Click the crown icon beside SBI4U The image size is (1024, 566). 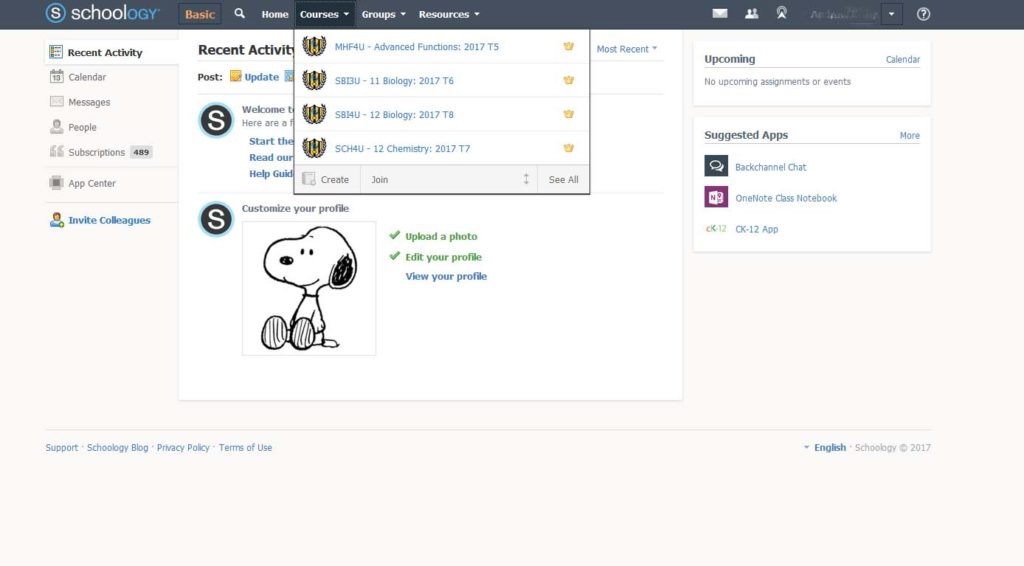[x=569, y=114]
